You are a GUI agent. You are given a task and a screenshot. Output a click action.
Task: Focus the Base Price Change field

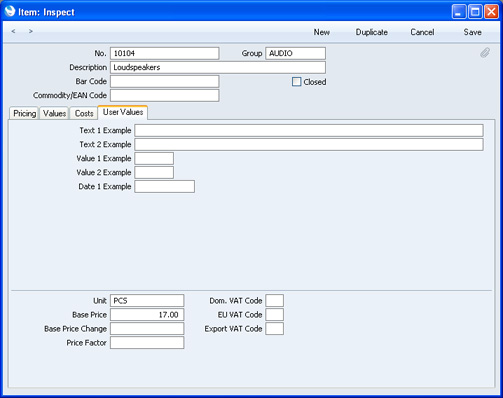[147, 328]
